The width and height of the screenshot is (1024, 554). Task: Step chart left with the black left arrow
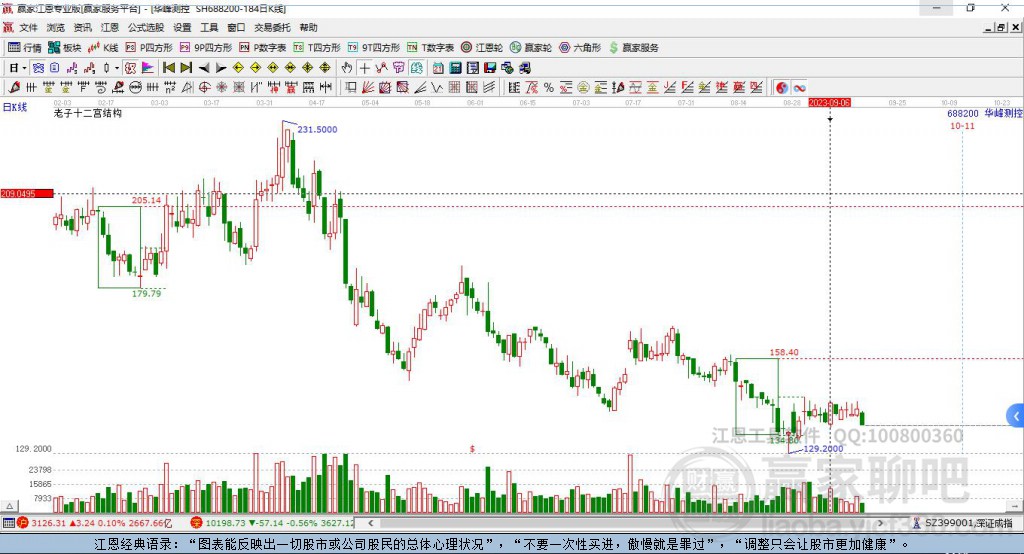(x=204, y=68)
